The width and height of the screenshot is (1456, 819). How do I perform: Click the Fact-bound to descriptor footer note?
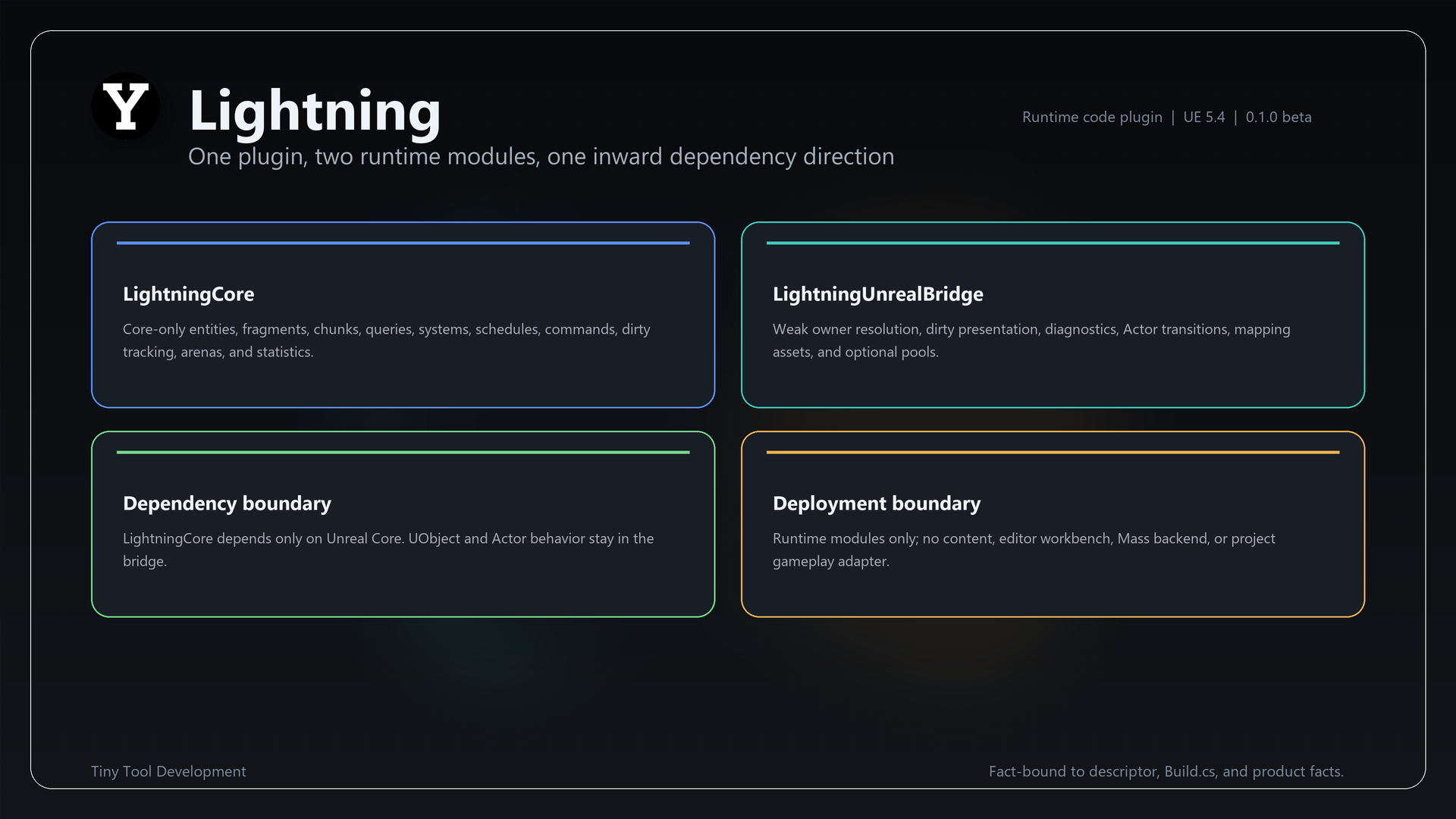[1166, 771]
